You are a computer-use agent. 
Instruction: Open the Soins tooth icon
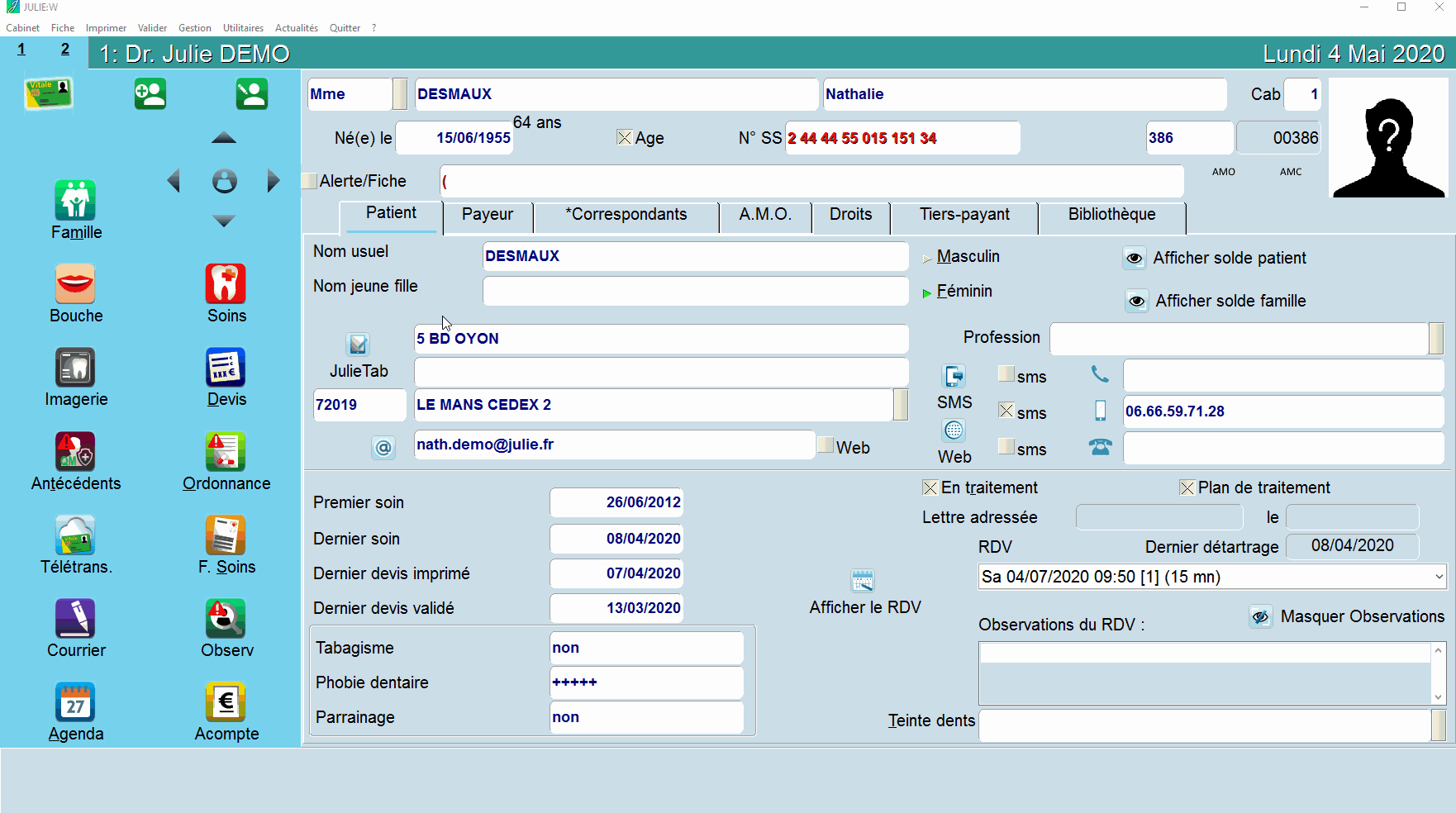pos(226,284)
